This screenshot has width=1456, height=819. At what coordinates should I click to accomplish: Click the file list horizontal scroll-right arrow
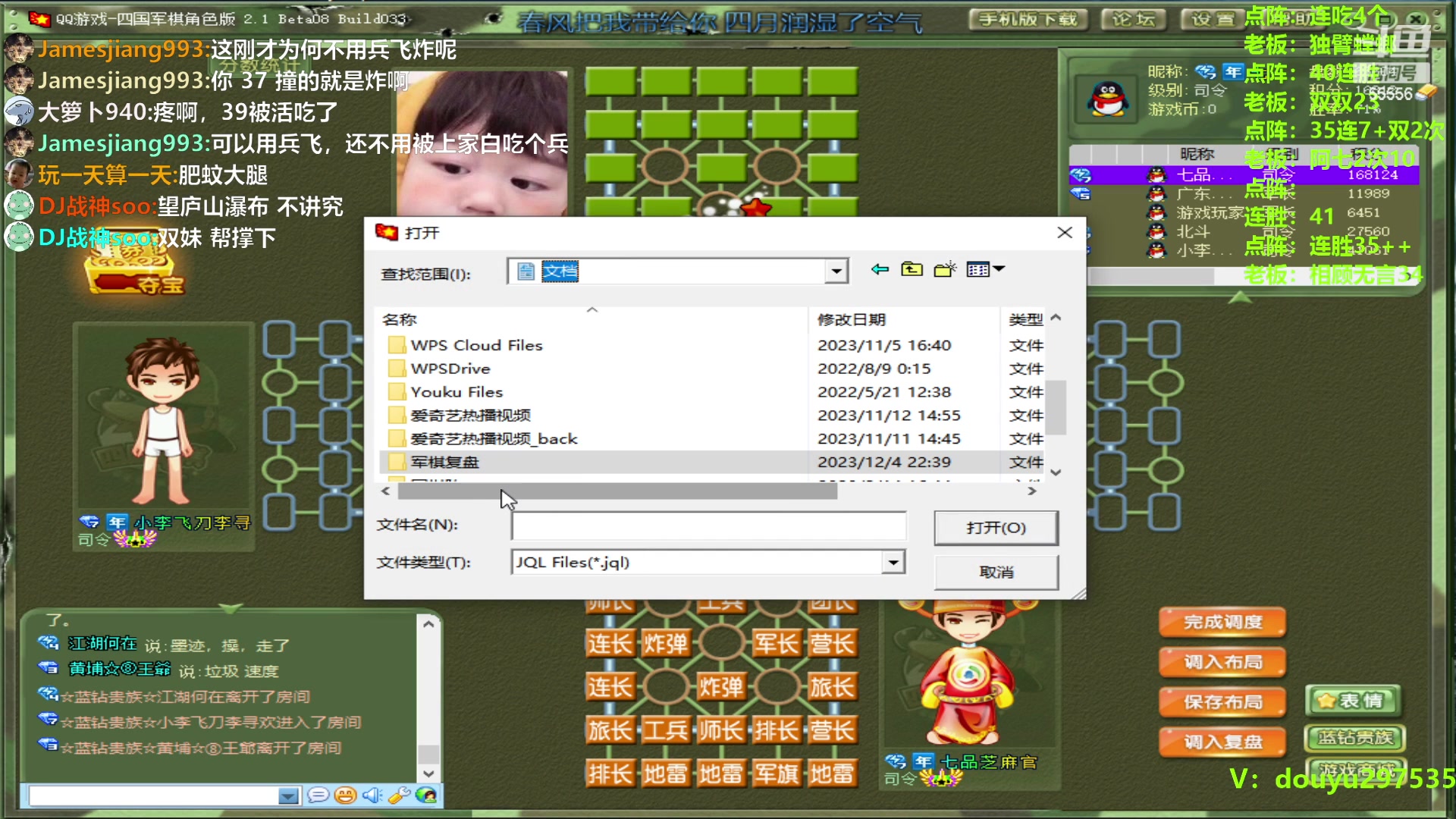1031,491
